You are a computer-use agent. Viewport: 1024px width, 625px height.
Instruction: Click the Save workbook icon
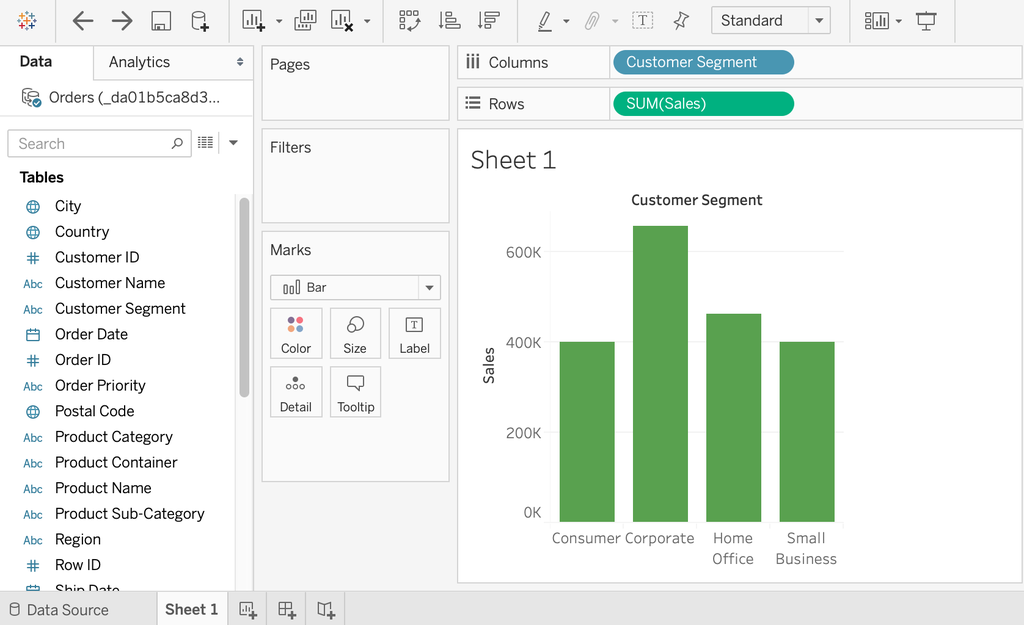[x=162, y=20]
